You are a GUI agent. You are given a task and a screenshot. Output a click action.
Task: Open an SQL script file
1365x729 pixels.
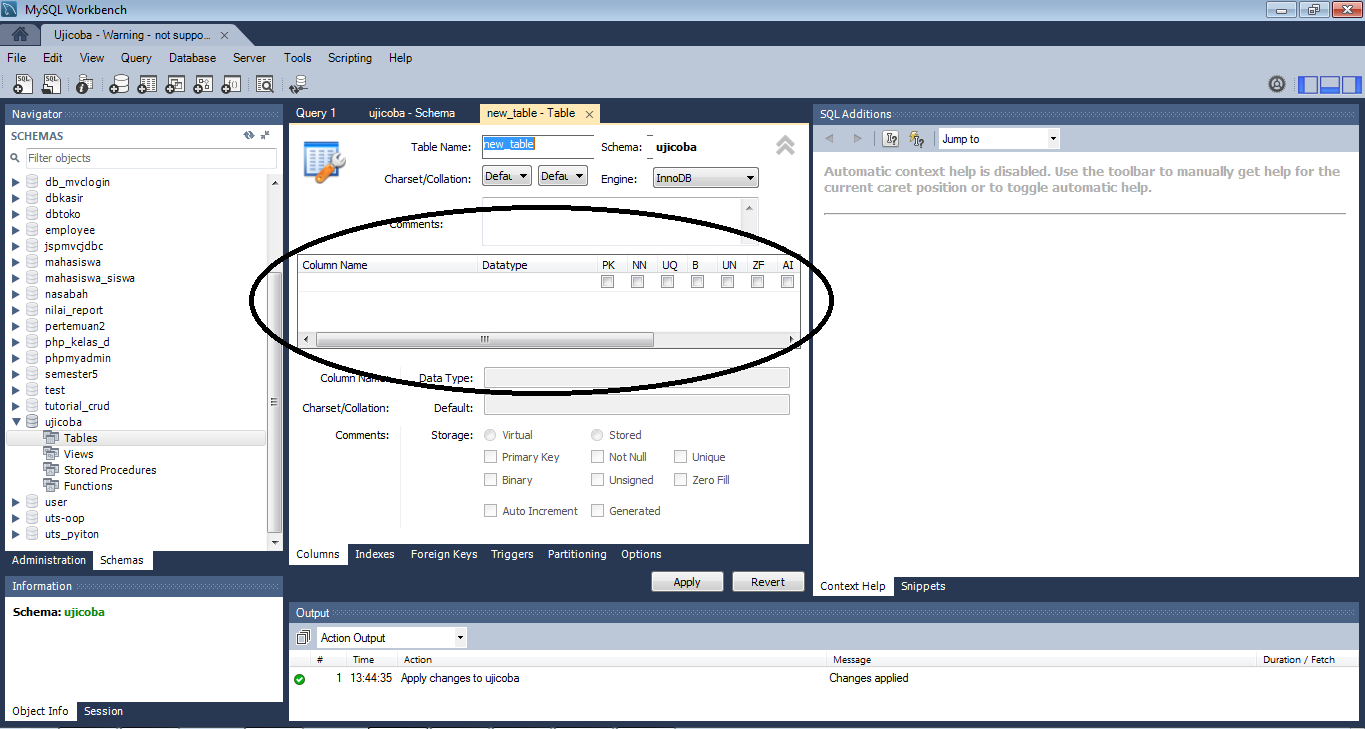[x=52, y=84]
